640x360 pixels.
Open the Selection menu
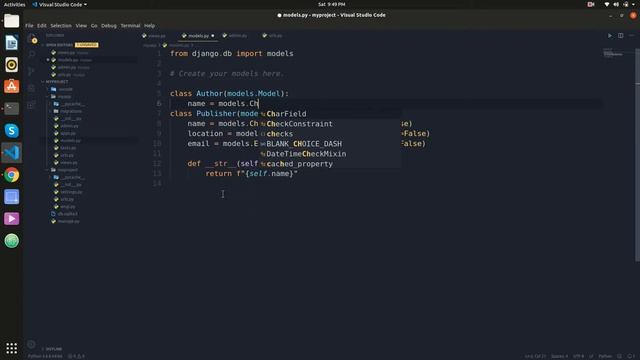point(61,25)
